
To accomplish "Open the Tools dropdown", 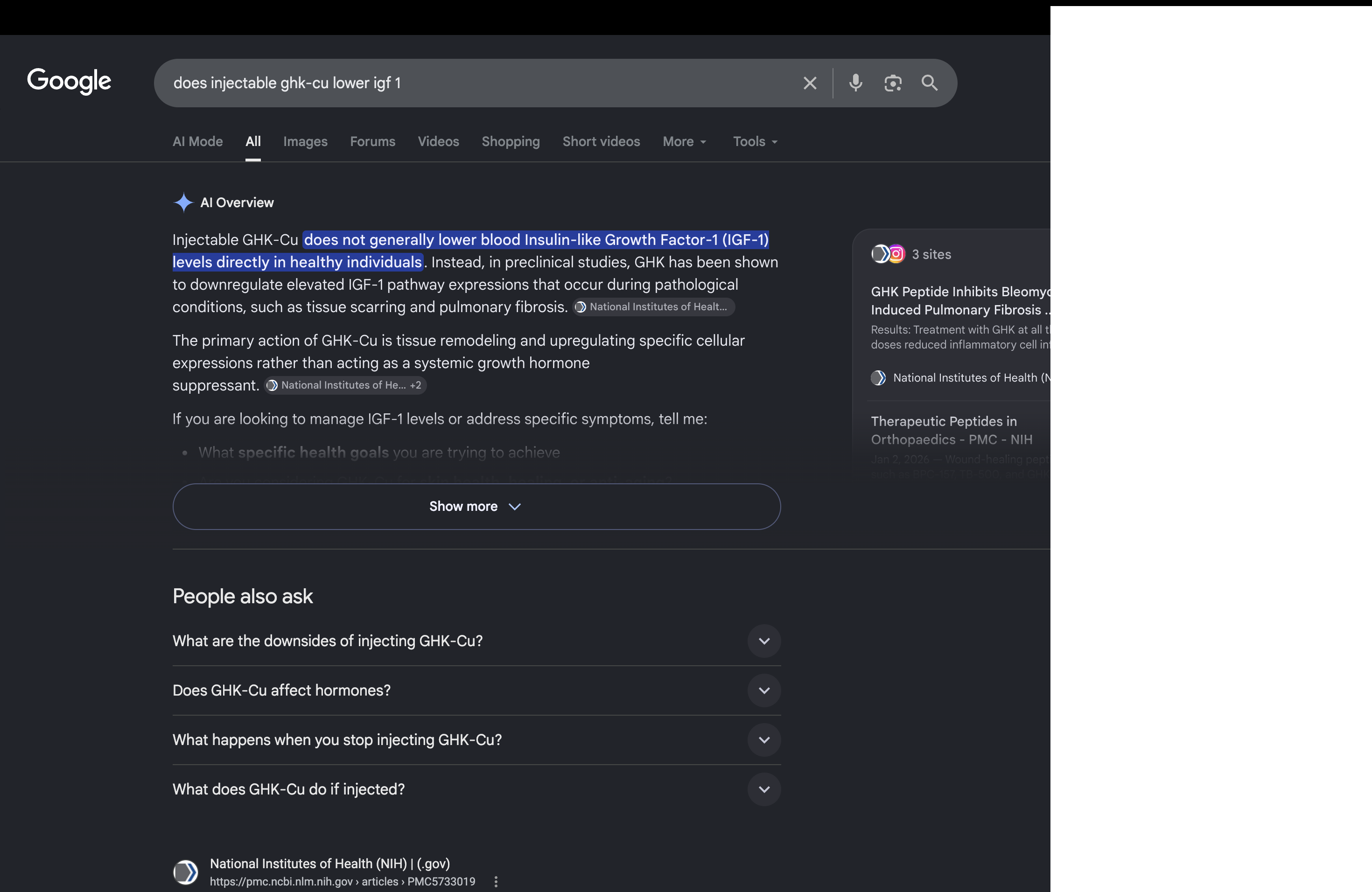I will 755,142.
